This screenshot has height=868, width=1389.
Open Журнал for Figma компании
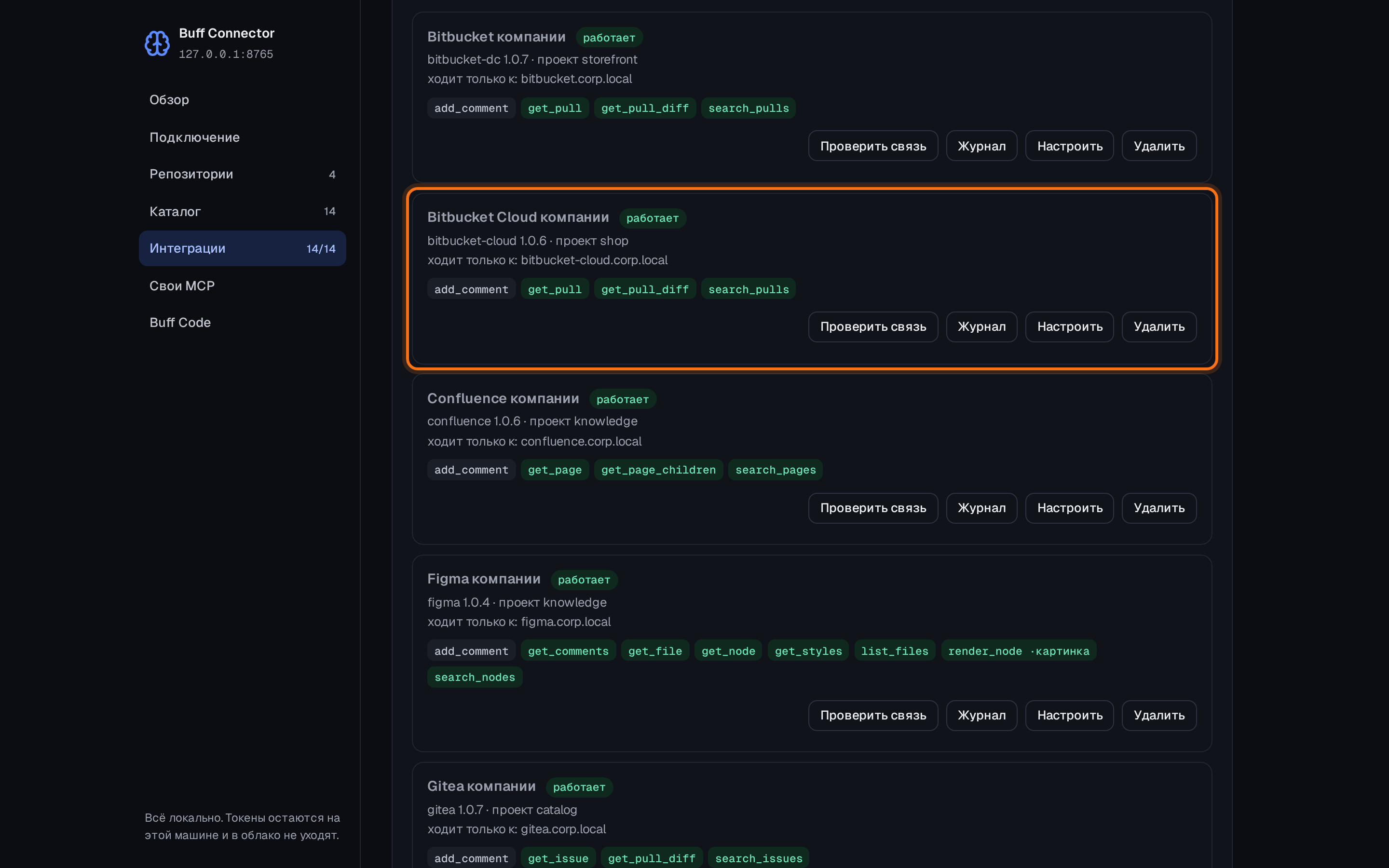coord(981,715)
